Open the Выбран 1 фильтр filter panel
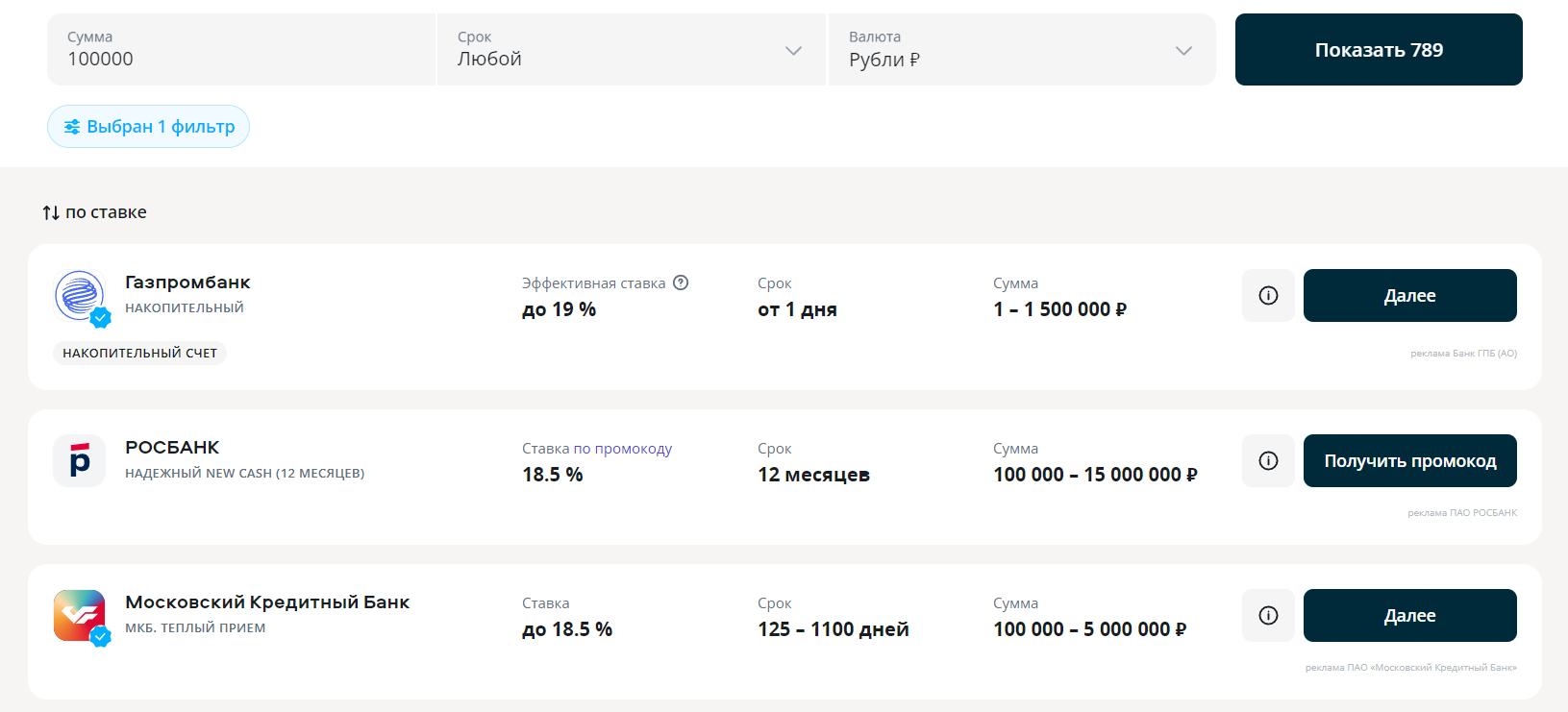The height and width of the screenshot is (712, 1568). [x=148, y=127]
